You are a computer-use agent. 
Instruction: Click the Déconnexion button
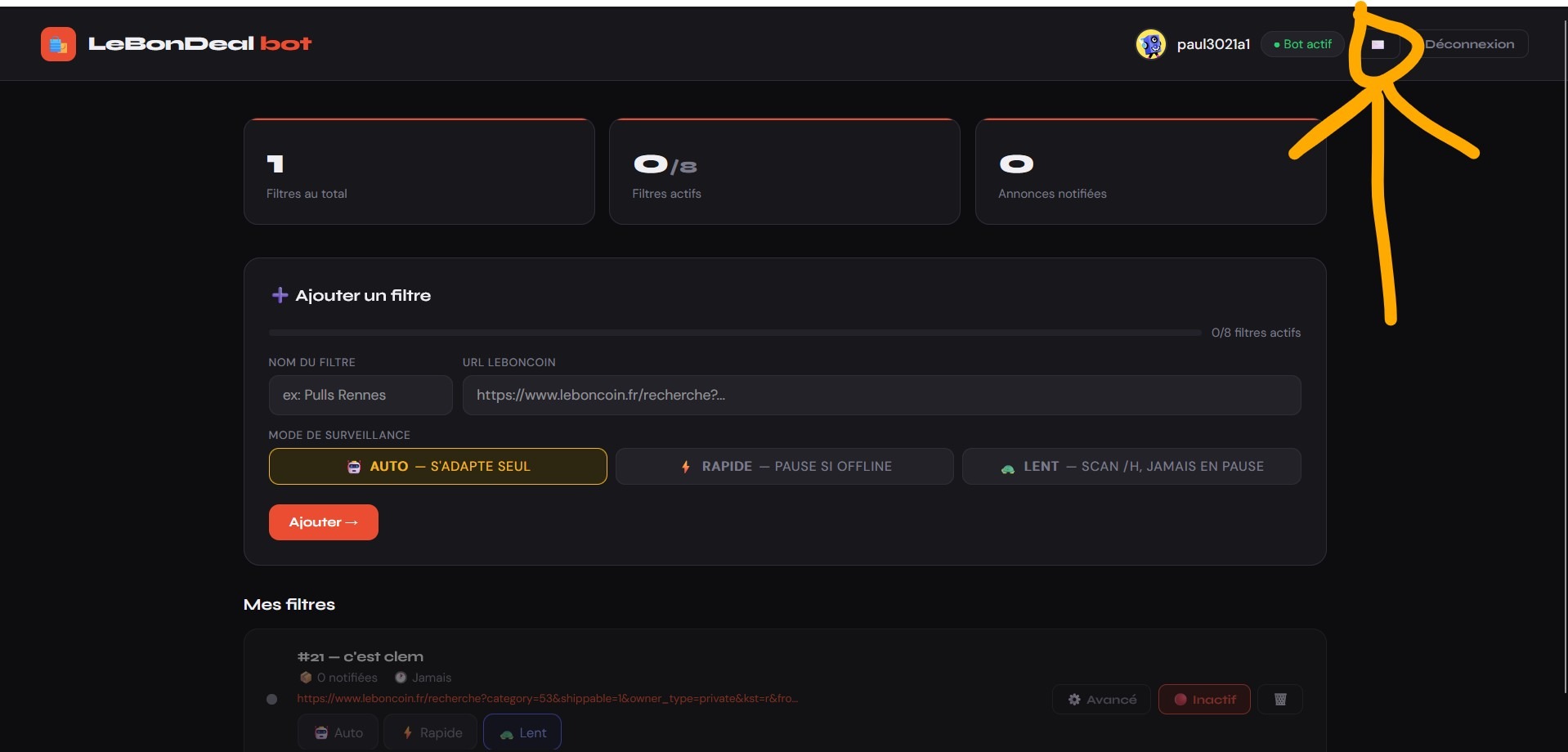(x=1469, y=44)
